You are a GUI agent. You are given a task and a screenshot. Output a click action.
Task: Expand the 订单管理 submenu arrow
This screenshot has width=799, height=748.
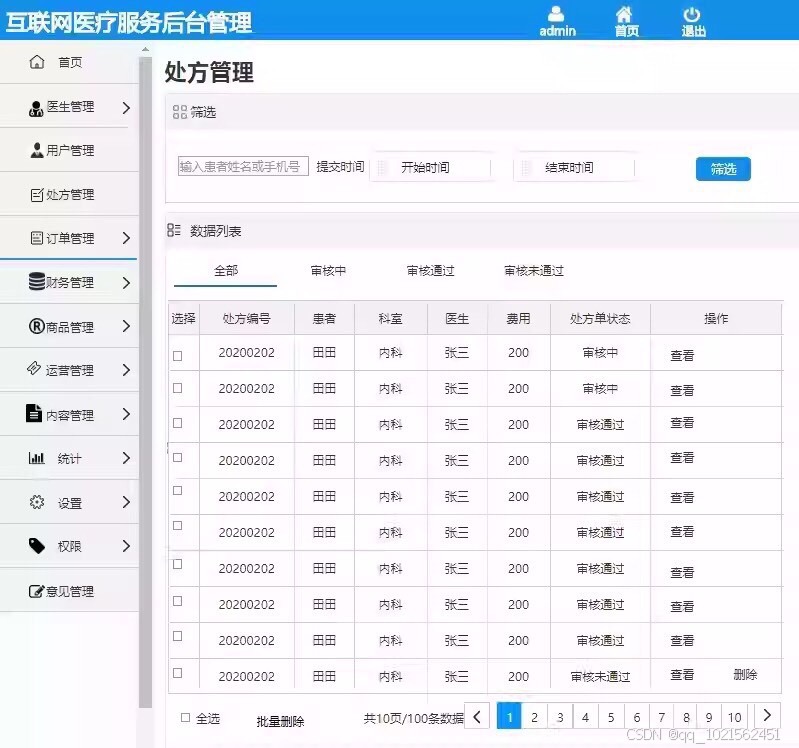tap(126, 238)
